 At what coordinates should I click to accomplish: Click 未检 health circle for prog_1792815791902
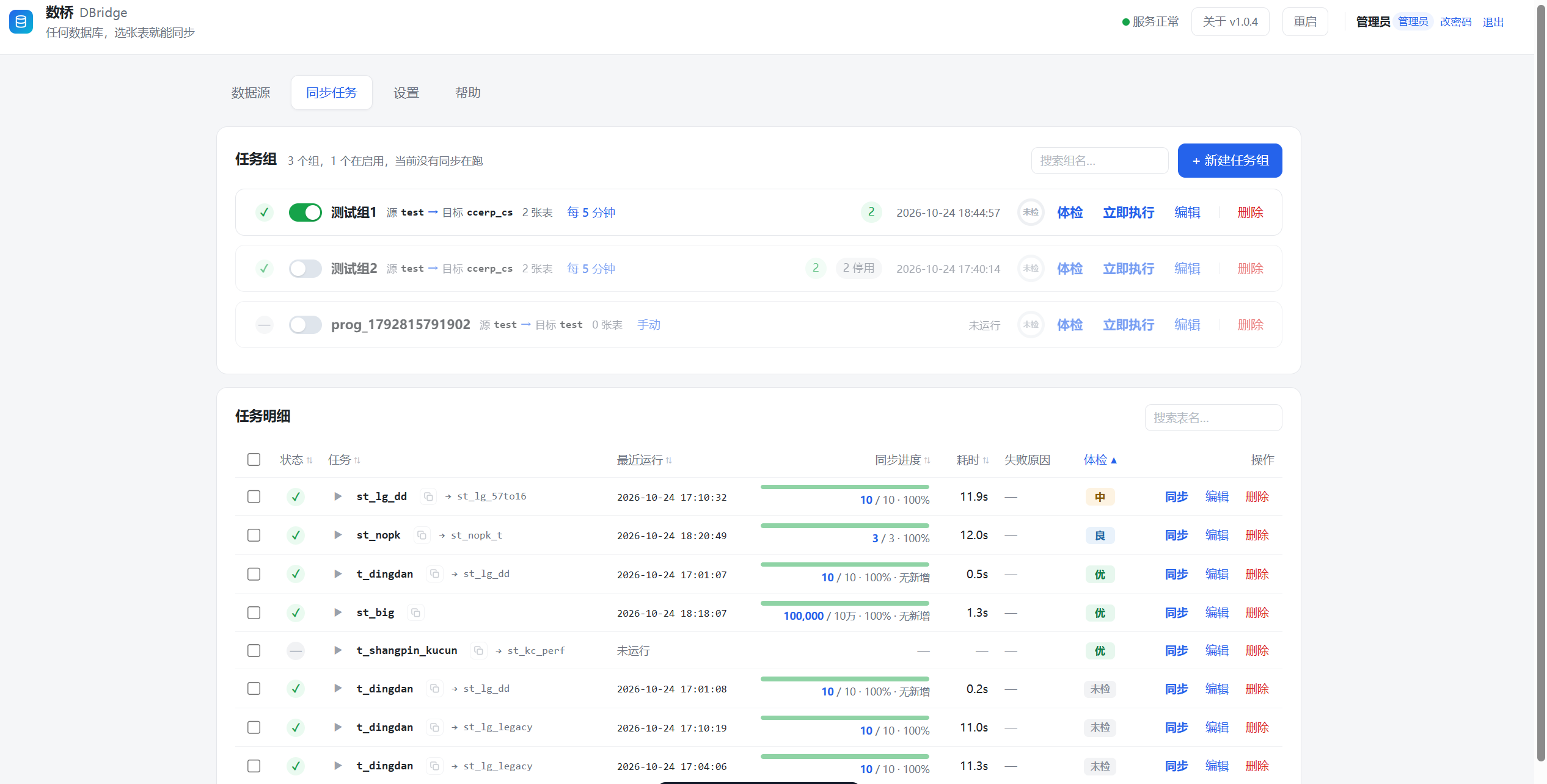(x=1031, y=325)
